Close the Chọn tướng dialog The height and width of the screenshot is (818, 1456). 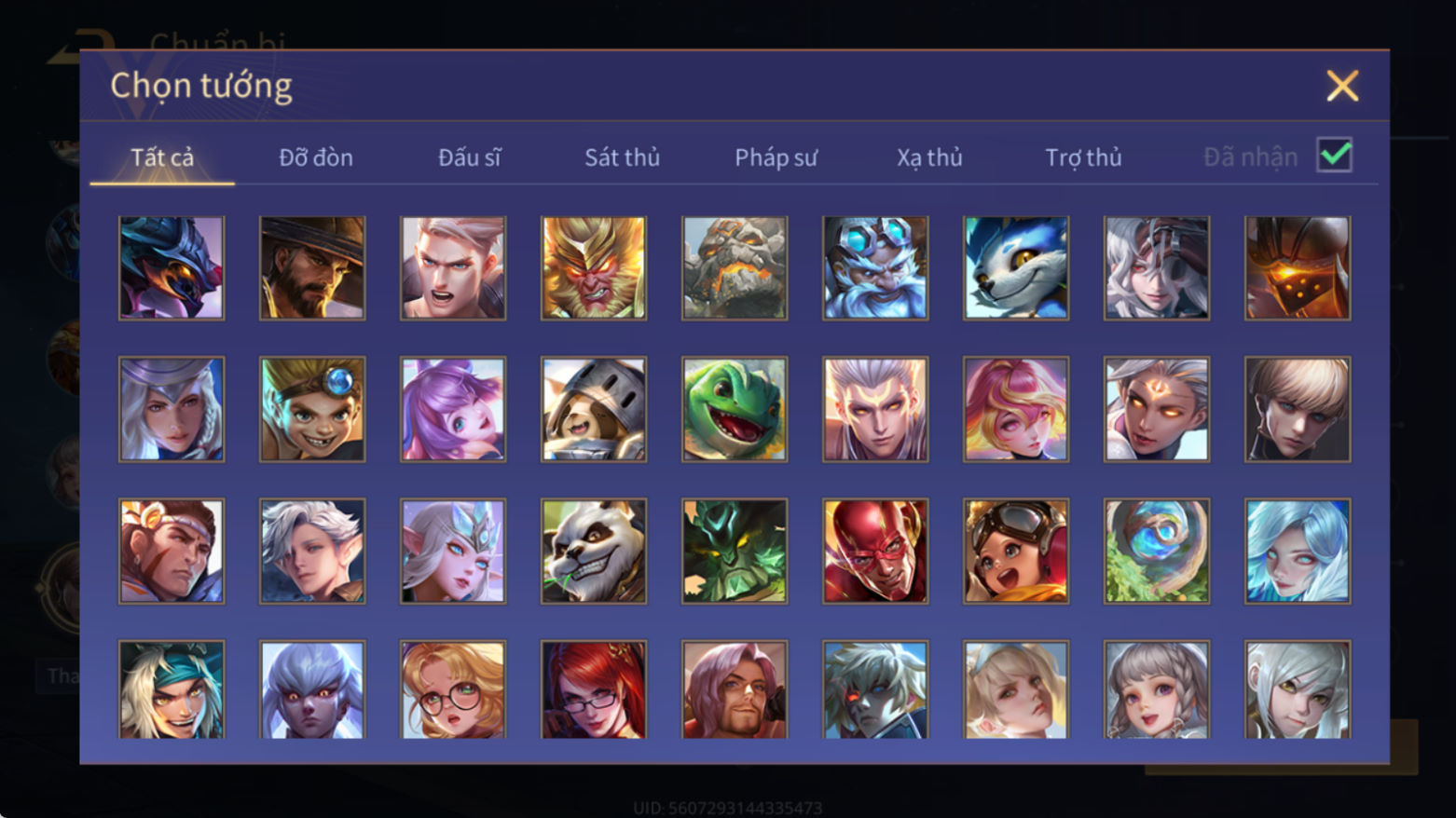click(x=1342, y=86)
